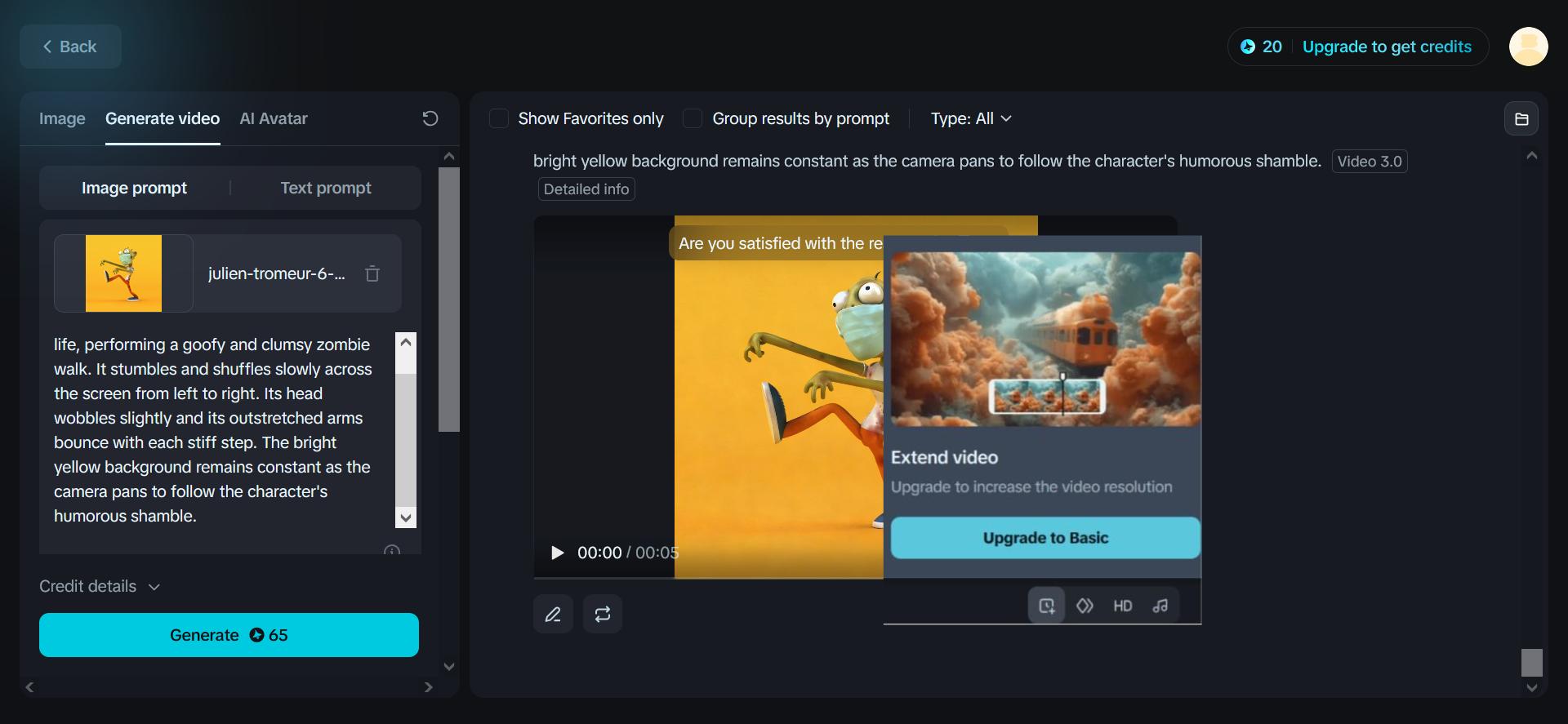Image resolution: width=1568 pixels, height=724 pixels.
Task: Open the Type: All dropdown
Action: [971, 118]
